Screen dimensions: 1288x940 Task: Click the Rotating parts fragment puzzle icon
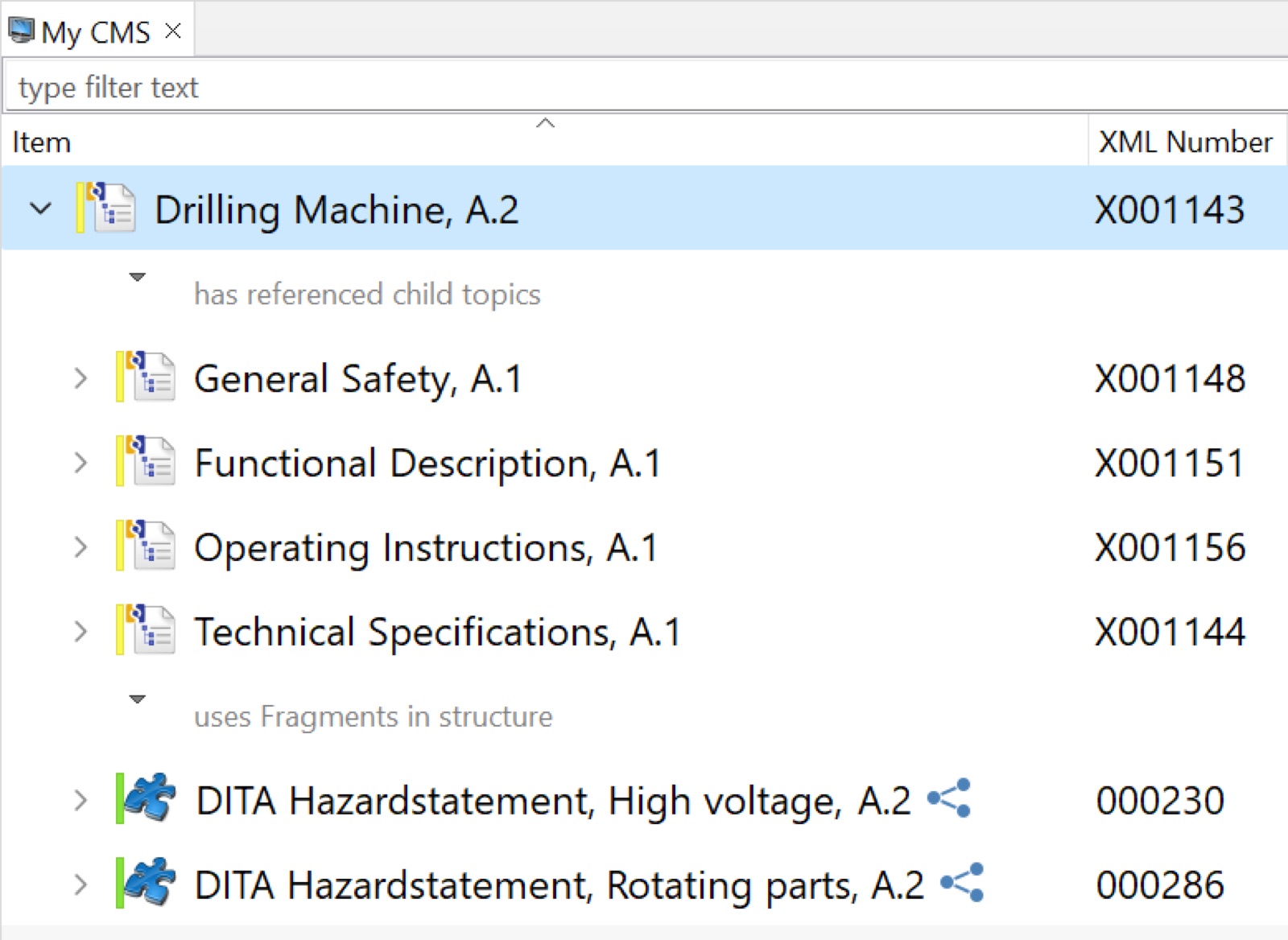[147, 883]
